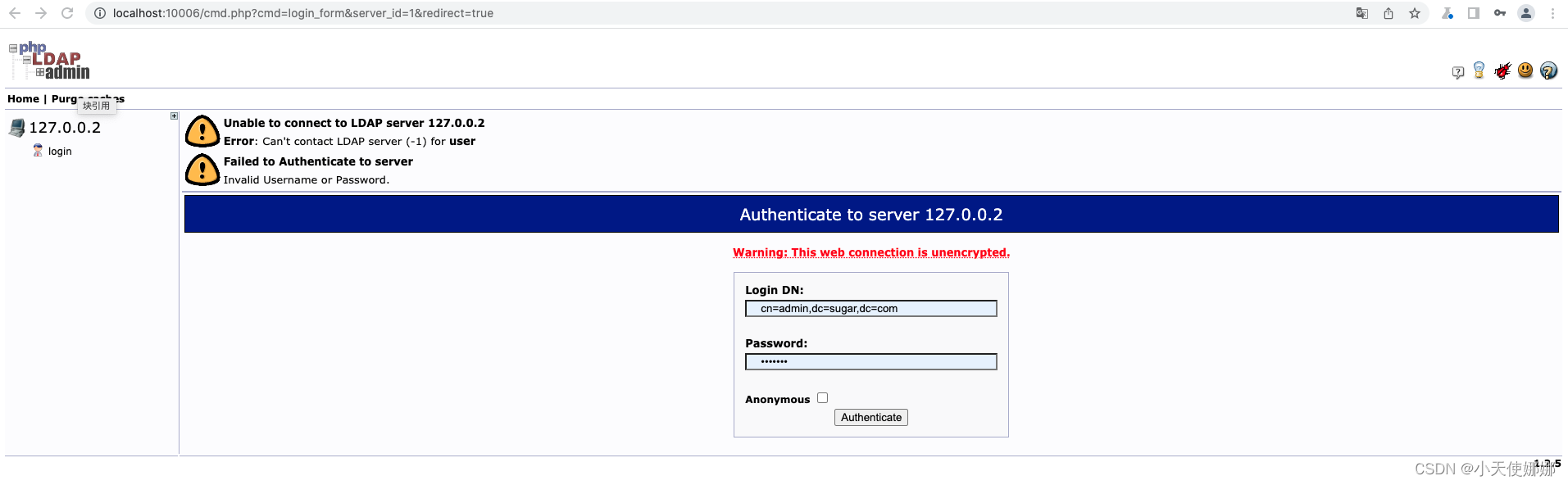
Task: Click the warning icon next to Unable to connect
Action: [202, 131]
